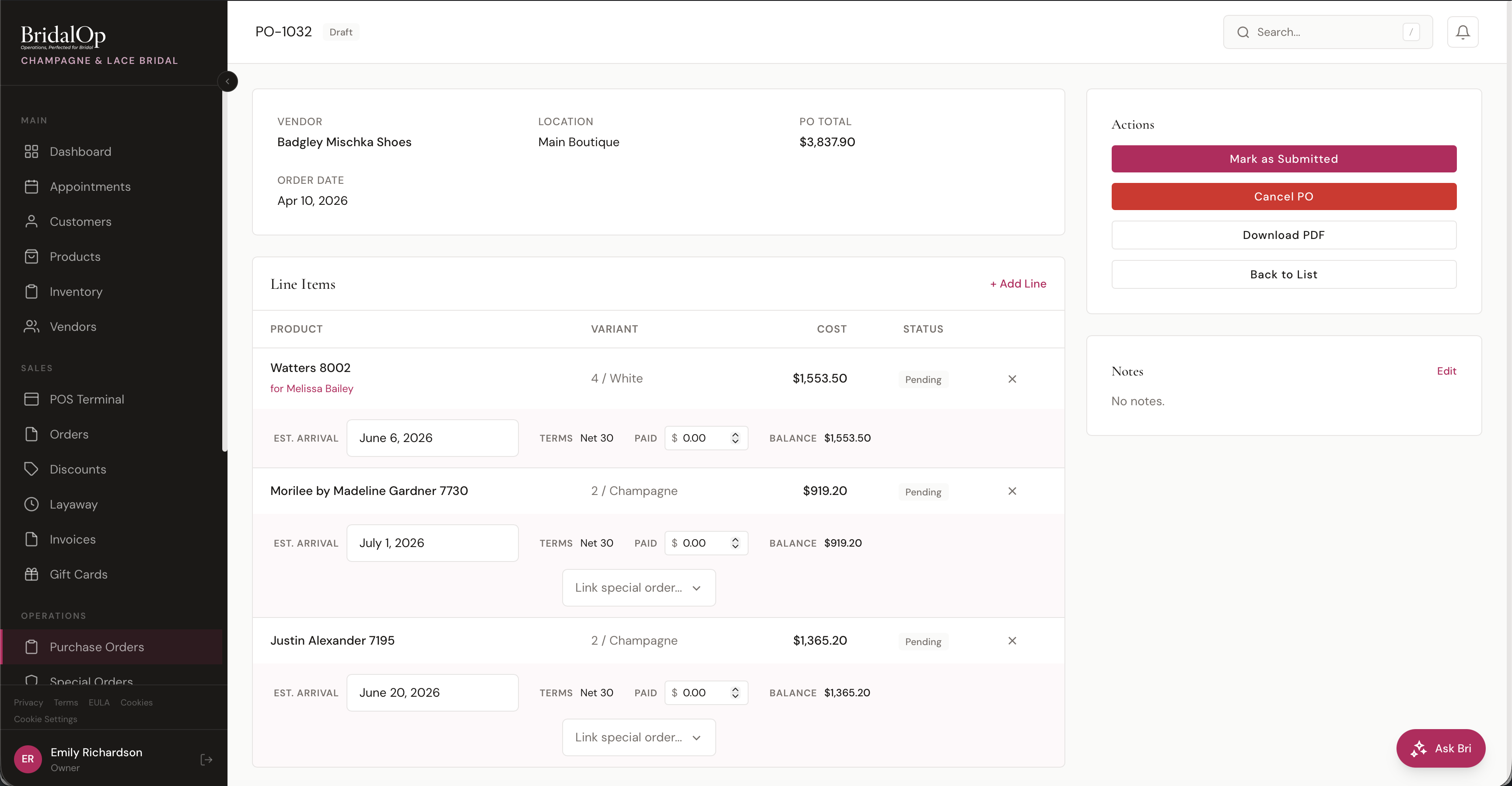Download the PO as PDF
Screen dimensions: 1512x786
tap(1284, 235)
